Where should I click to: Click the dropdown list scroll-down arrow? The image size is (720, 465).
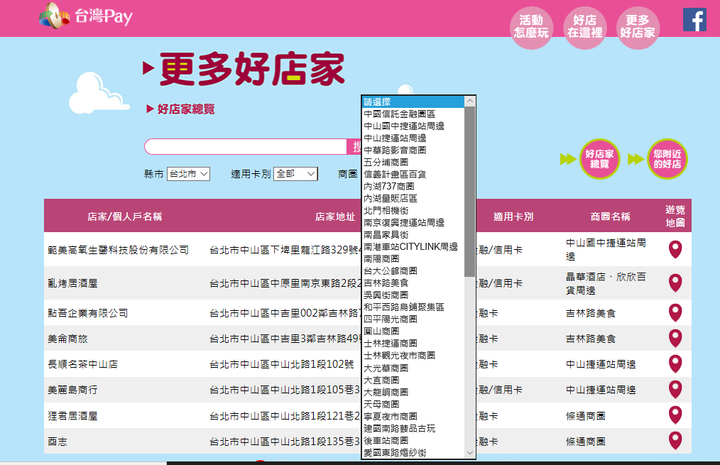tap(470, 453)
